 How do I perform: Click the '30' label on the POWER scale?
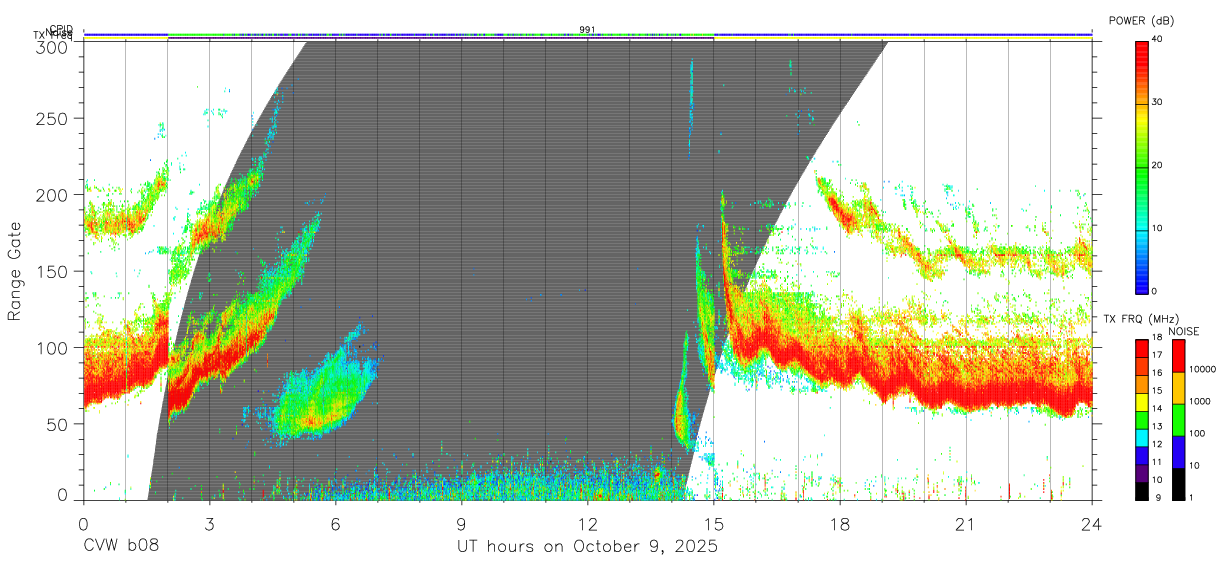(1159, 103)
